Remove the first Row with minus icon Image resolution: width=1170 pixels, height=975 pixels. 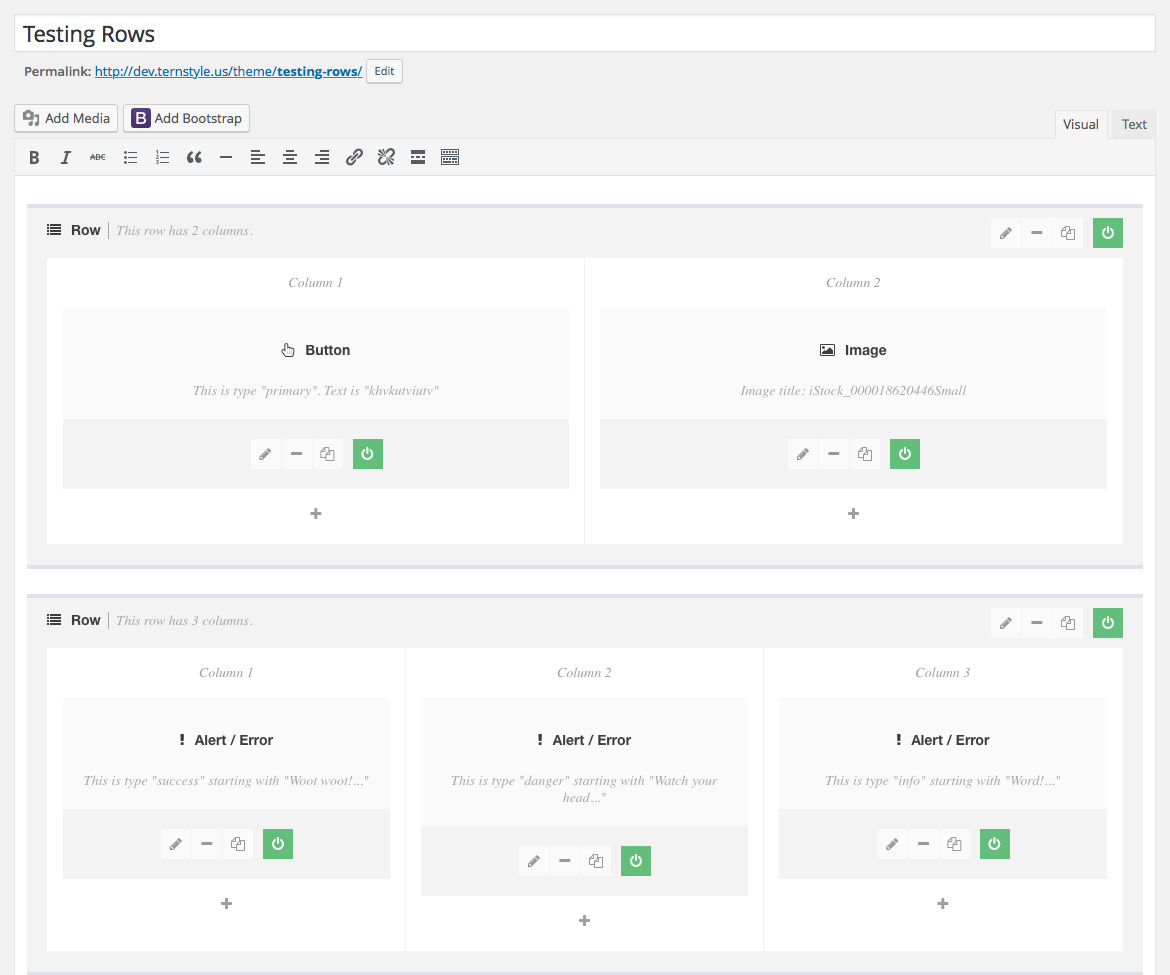[x=1036, y=233]
